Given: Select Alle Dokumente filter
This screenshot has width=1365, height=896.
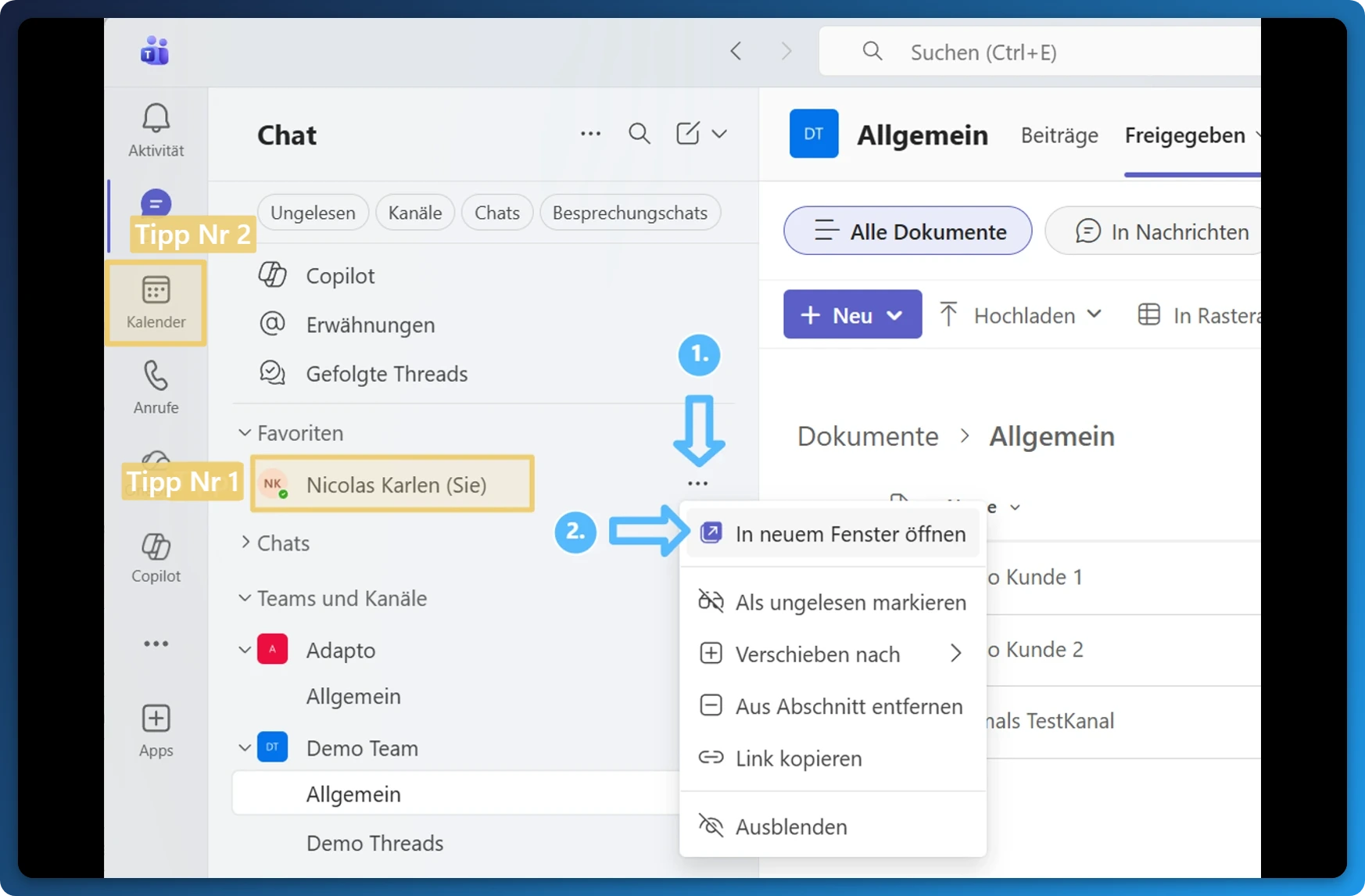Looking at the screenshot, I should [908, 231].
